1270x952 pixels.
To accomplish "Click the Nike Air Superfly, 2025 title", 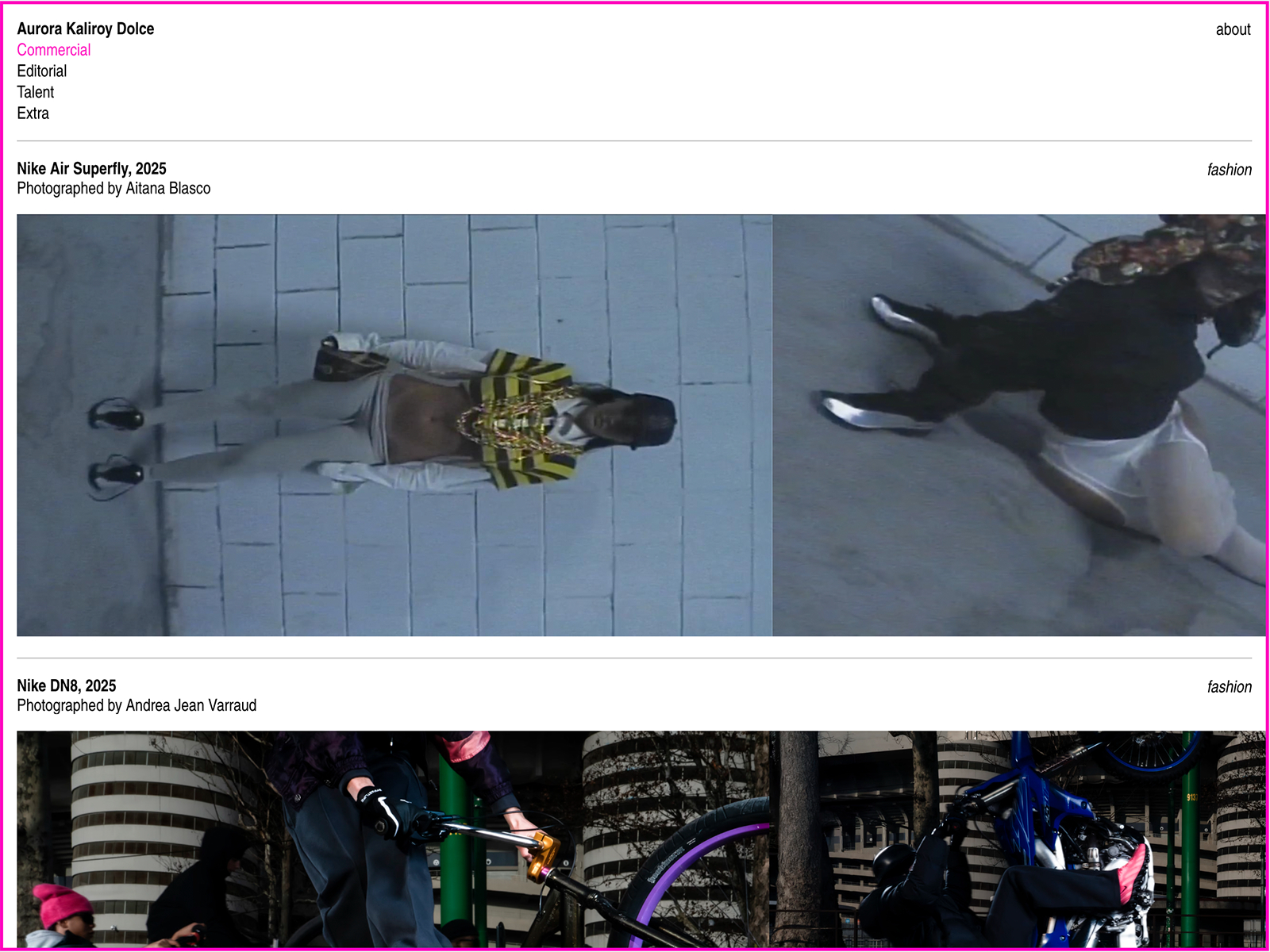I will (92, 168).
